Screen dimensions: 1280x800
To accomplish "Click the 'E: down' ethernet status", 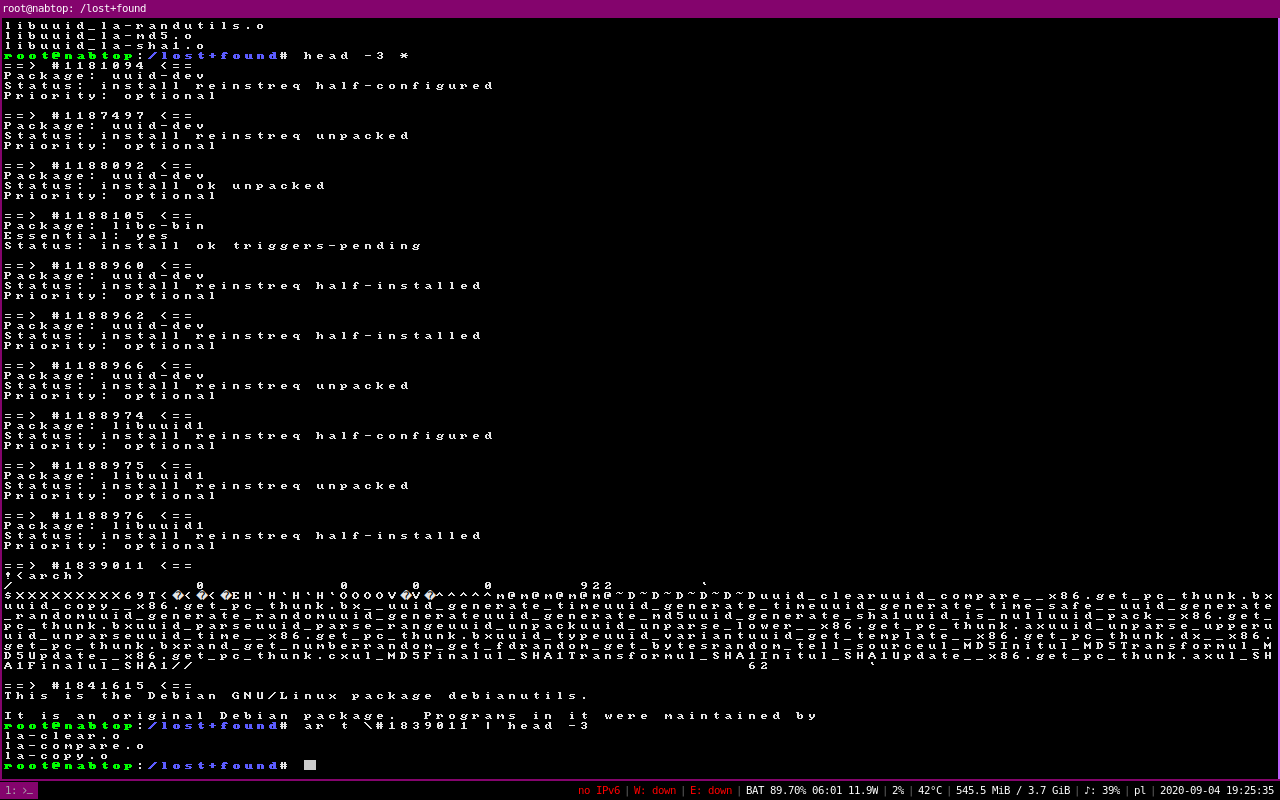I will pos(710,790).
